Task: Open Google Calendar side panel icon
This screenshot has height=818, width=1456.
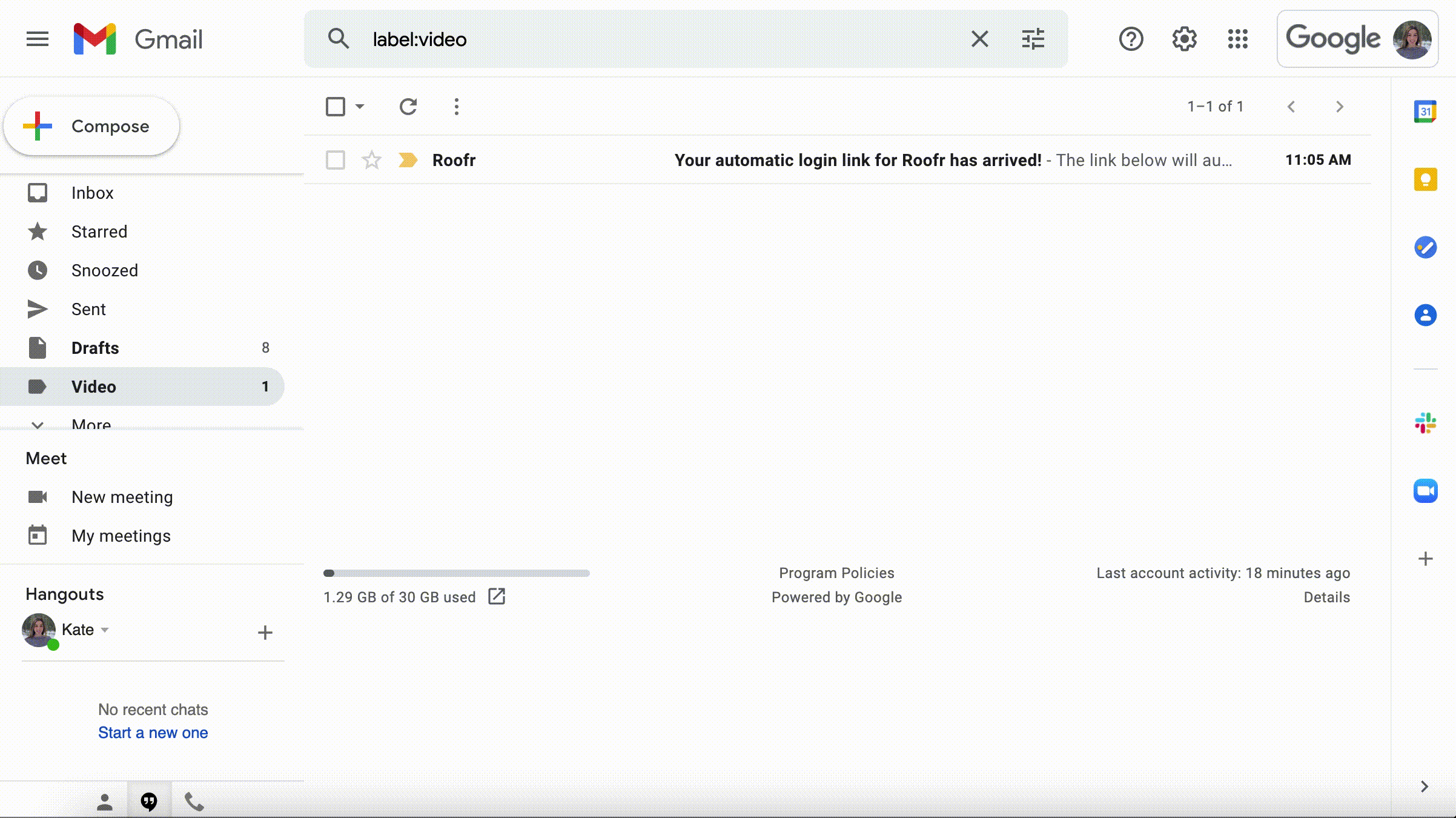Action: click(x=1425, y=111)
